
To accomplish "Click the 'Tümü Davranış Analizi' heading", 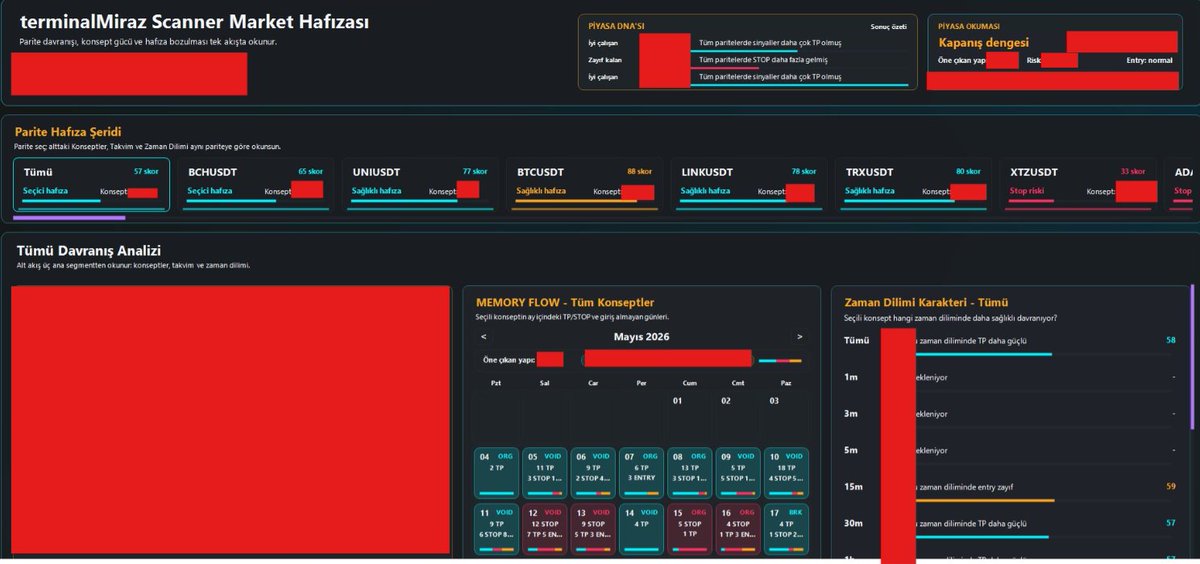I will click(x=89, y=251).
